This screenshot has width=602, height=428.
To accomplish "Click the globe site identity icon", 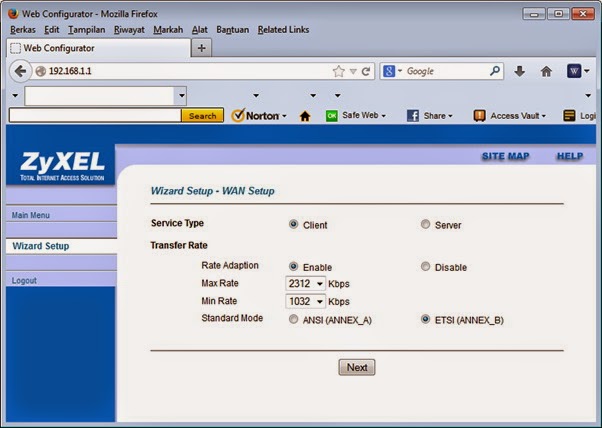I will coord(40,71).
